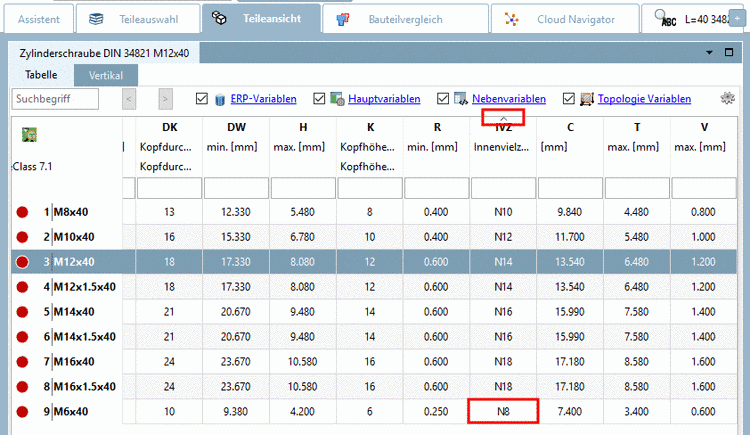Click the Topologie Variablen icon
This screenshot has width=750, height=435.
point(587,99)
